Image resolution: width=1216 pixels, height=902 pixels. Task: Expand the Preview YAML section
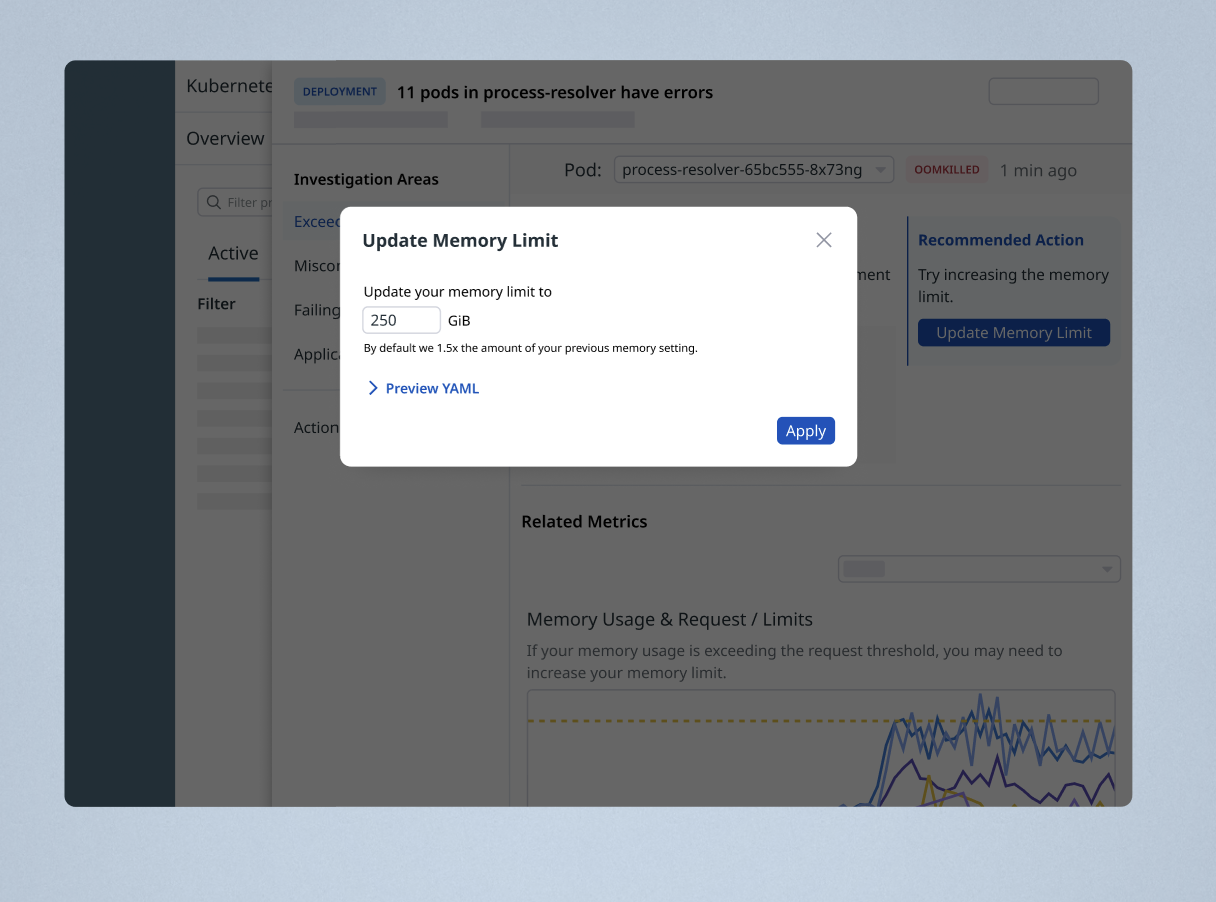[432, 388]
